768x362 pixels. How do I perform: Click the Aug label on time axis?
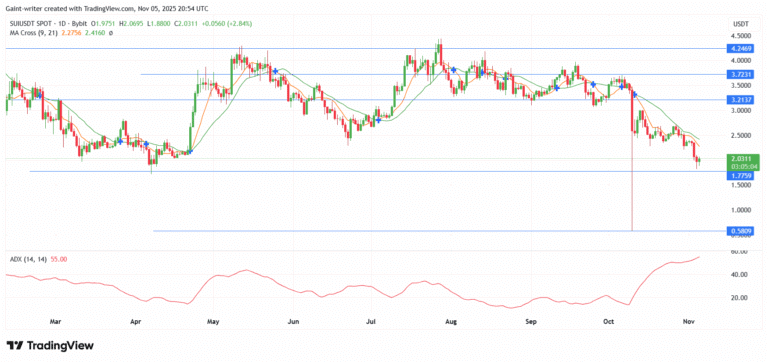(451, 322)
